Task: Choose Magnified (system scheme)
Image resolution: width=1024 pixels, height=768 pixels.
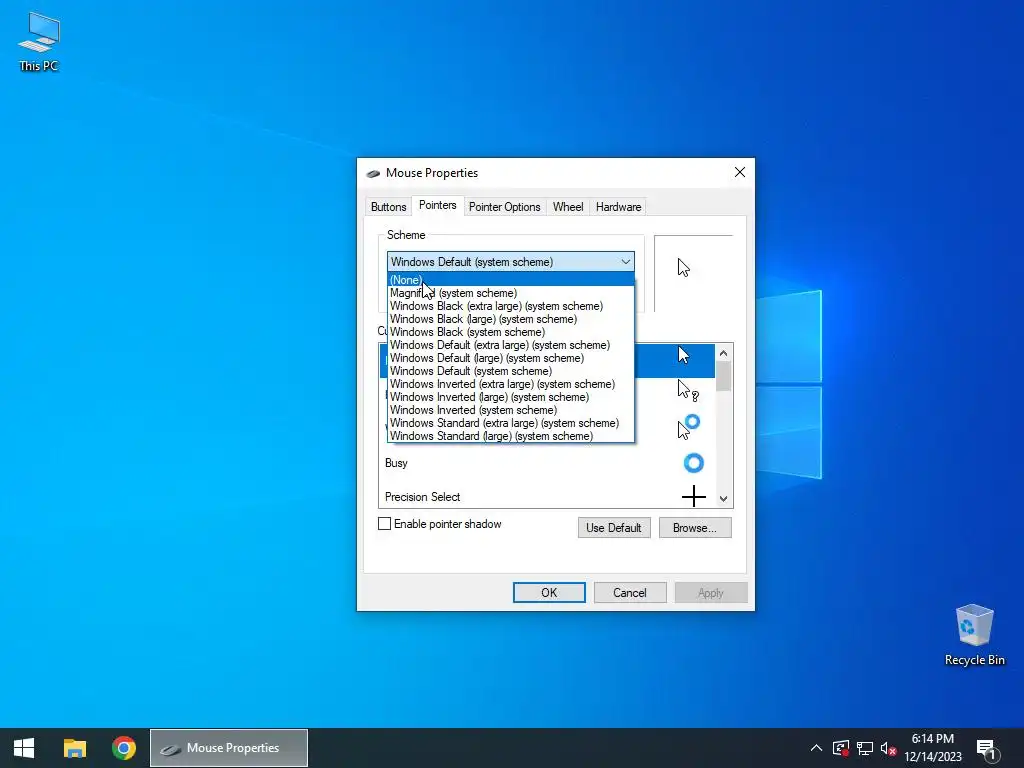Action: [511, 293]
